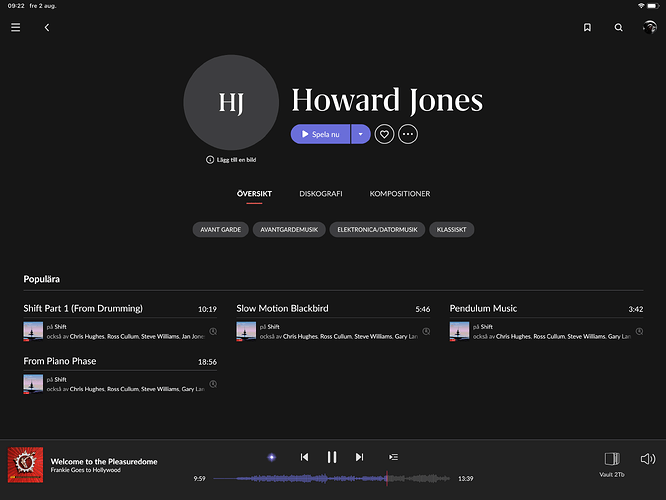This screenshot has width=666, height=500.
Task: Click the round icon on Shift Part 1 row
Action: click(x=213, y=331)
